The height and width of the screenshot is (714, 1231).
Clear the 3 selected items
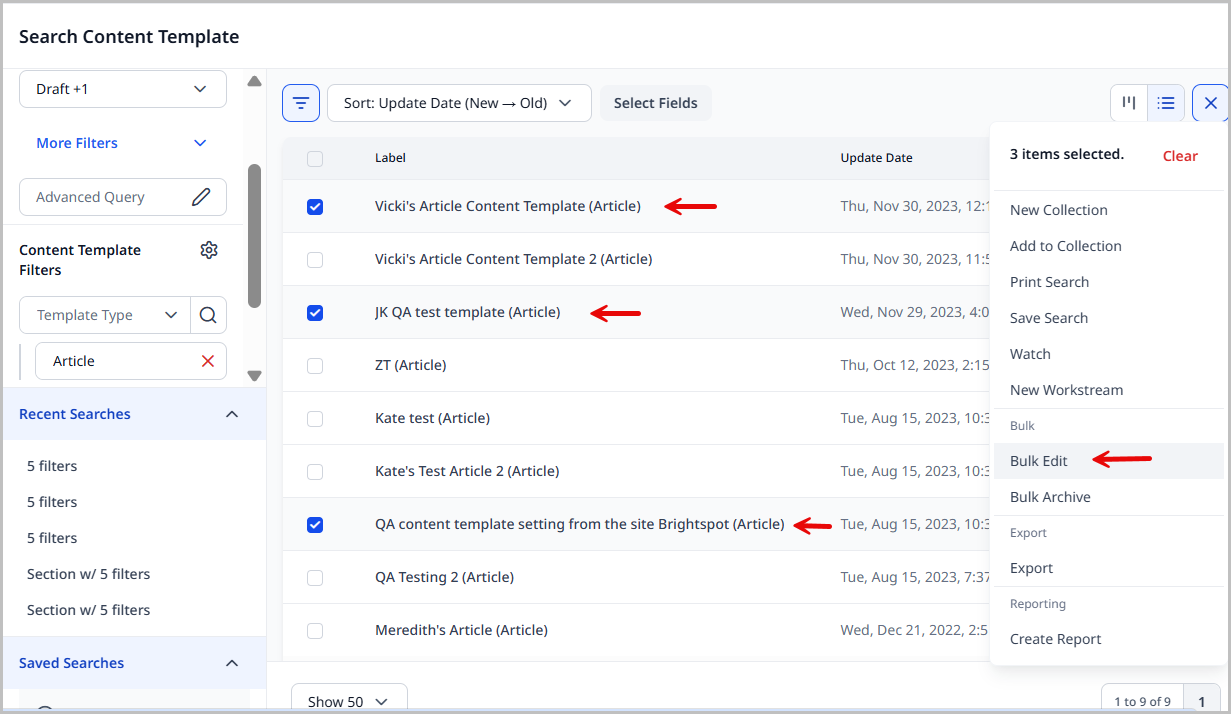click(x=1180, y=156)
